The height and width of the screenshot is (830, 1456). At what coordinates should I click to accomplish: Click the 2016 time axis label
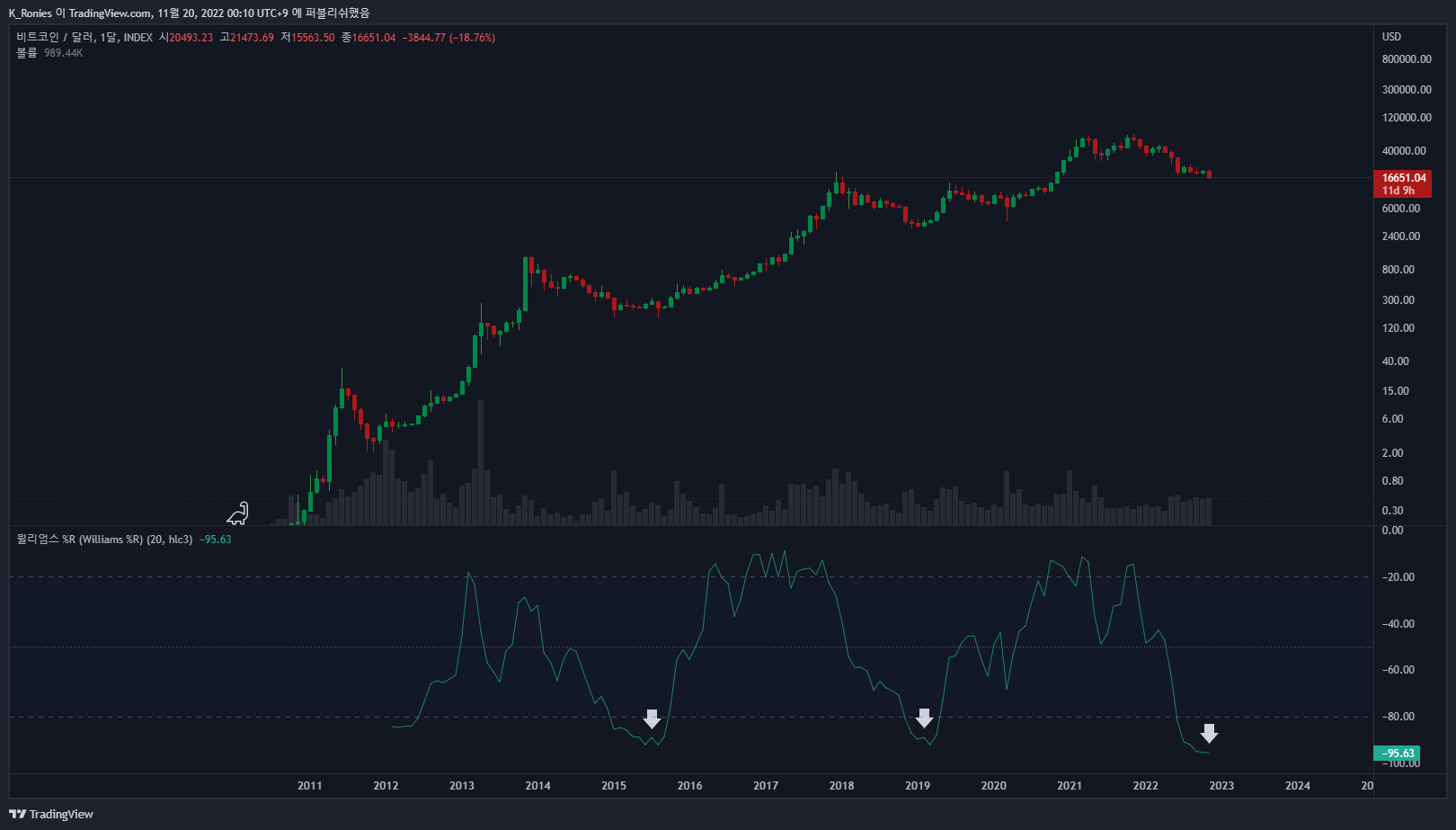[x=690, y=786]
